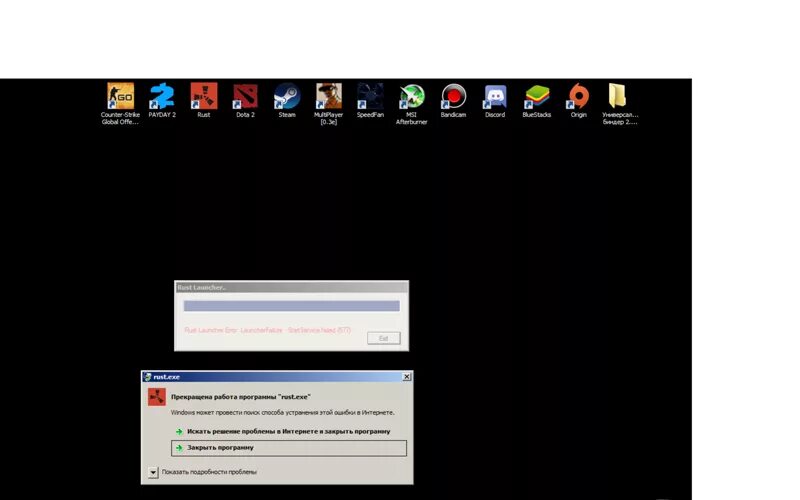Click the Прекращена работа программы "rust.exe" heading
This screenshot has height=500, width=800.
[241, 397]
